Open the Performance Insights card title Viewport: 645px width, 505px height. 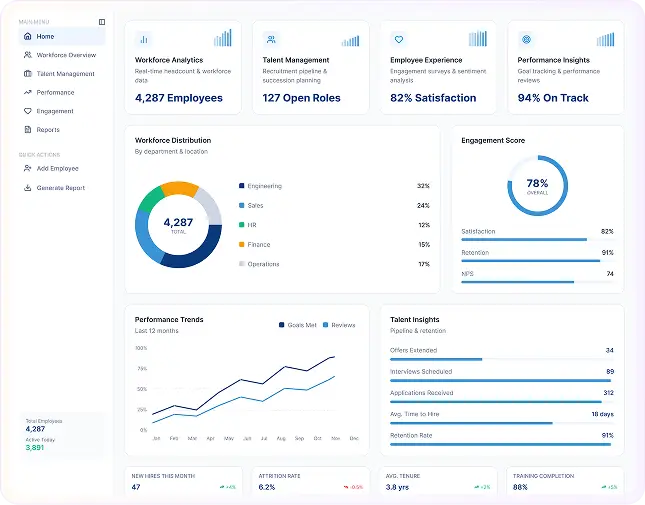point(554,60)
